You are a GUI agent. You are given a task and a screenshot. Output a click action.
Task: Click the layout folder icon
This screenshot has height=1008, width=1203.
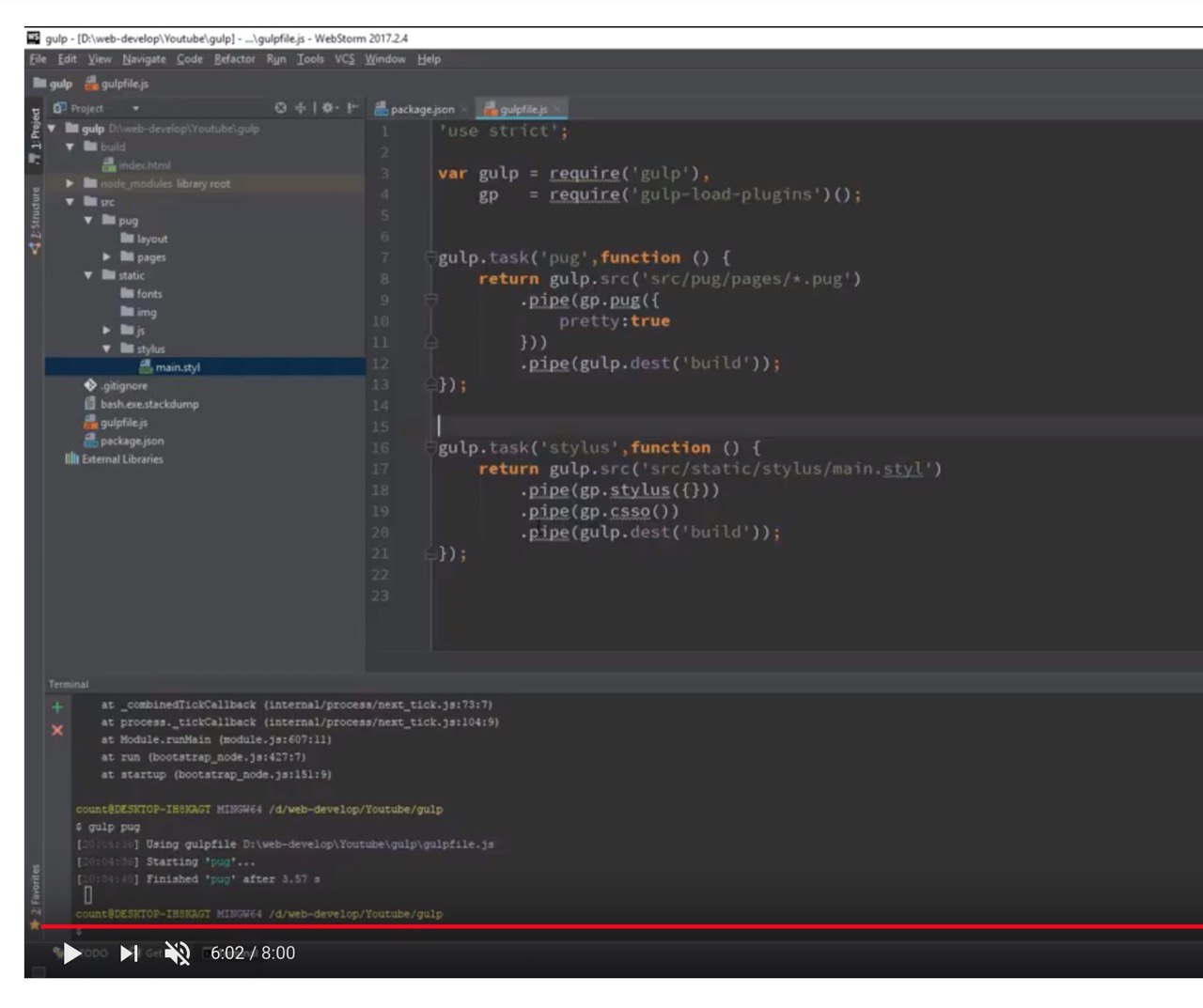[127, 239]
